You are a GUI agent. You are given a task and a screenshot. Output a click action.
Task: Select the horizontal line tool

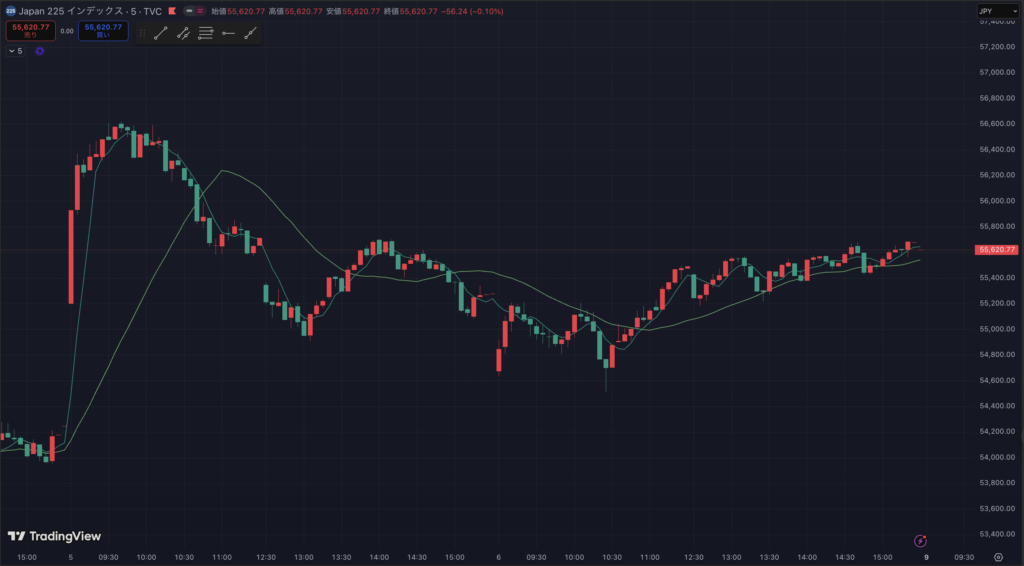click(228, 33)
